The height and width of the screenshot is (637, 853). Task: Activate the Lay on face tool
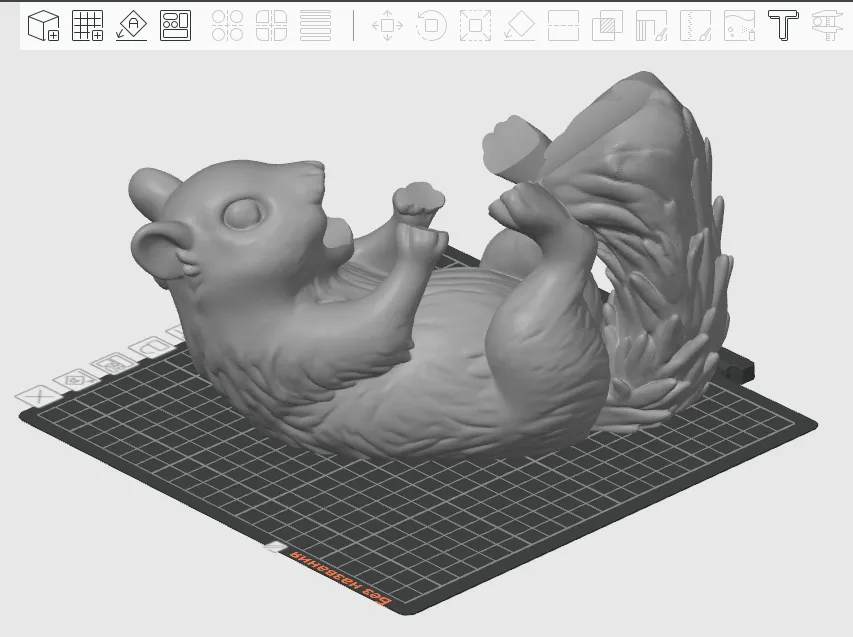coord(519,26)
